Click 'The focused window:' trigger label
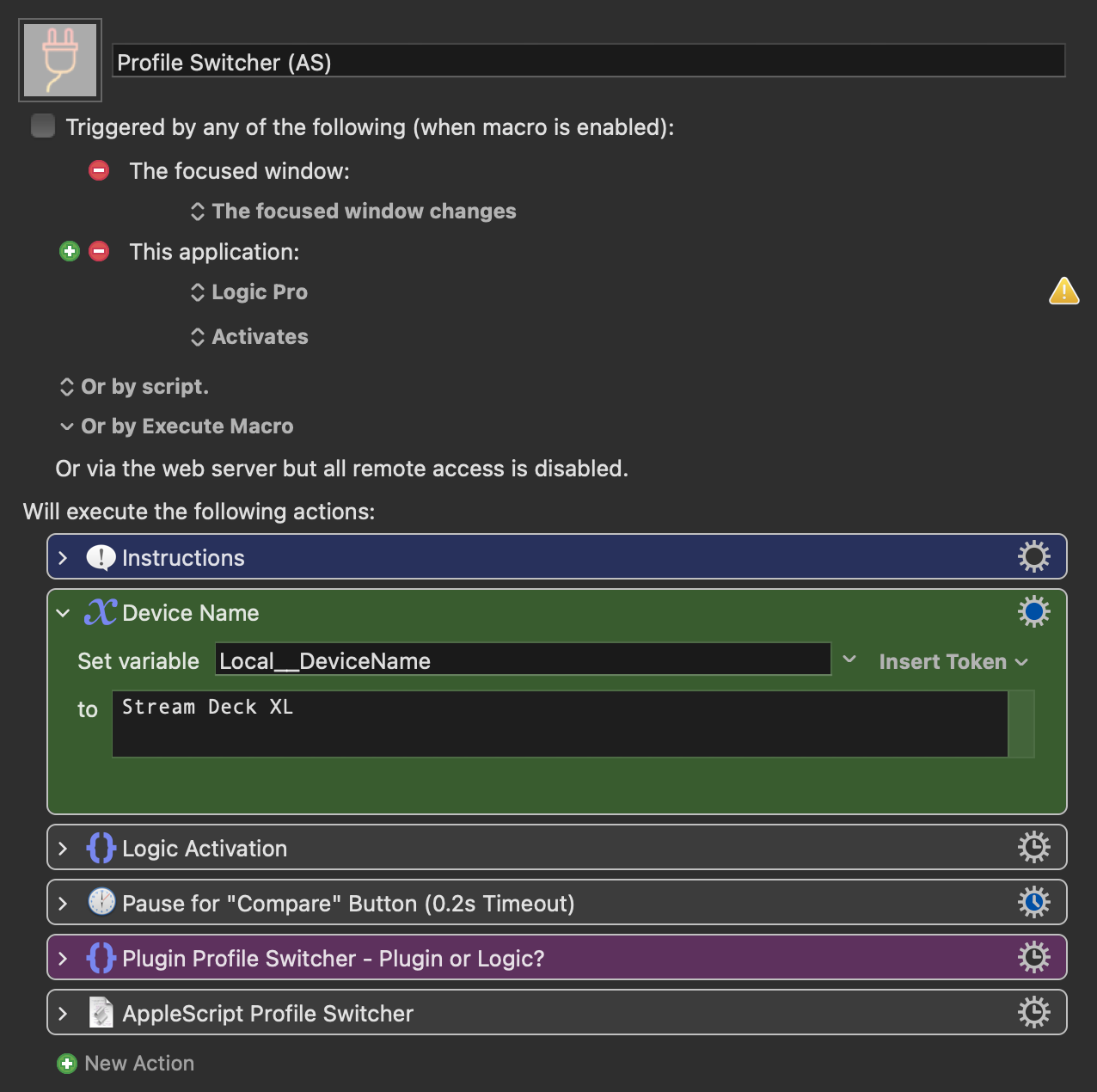 [239, 171]
